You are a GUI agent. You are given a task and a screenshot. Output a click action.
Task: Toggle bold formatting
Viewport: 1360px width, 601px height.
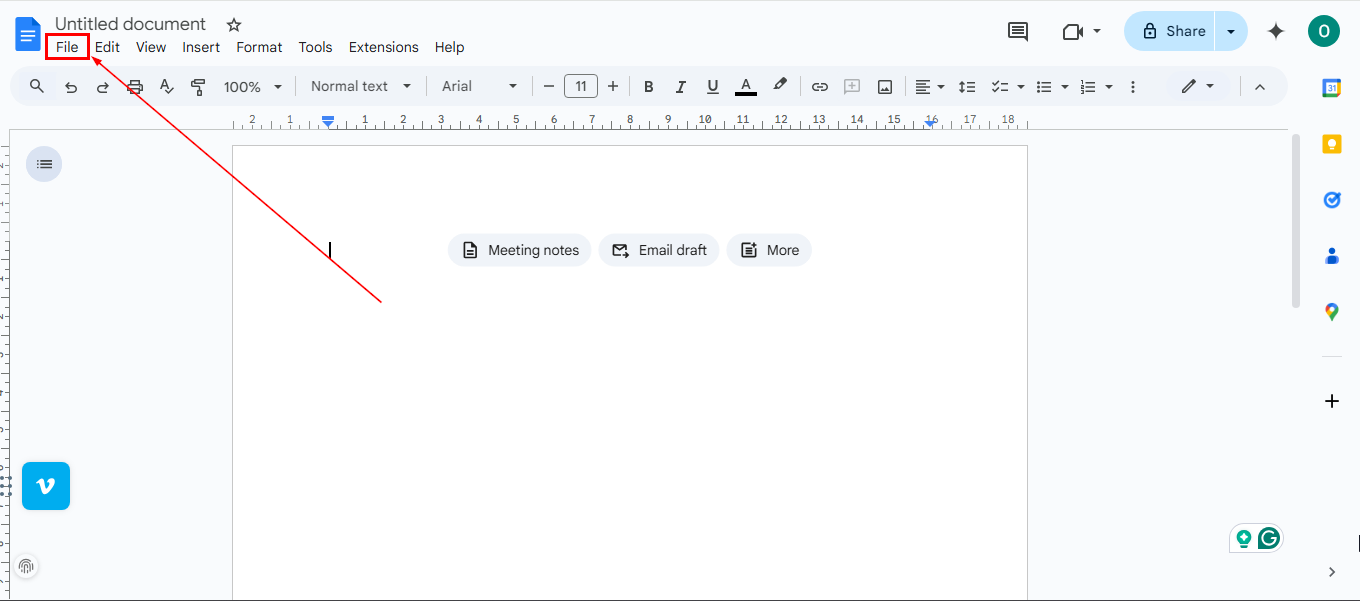(648, 86)
